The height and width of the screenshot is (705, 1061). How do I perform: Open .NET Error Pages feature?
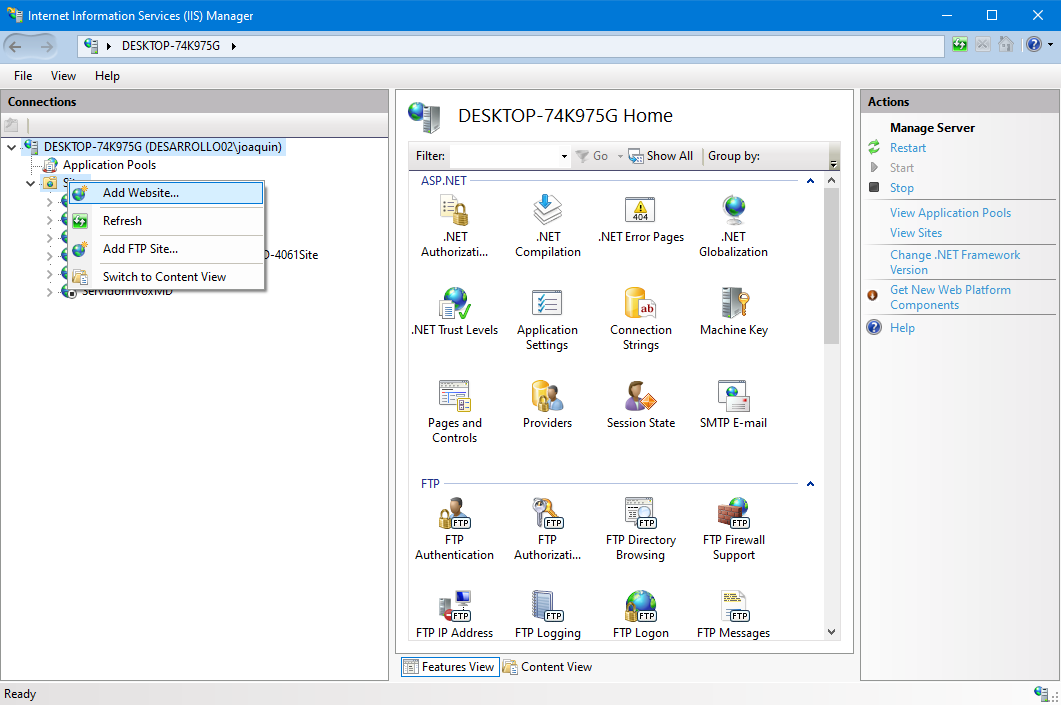(641, 219)
